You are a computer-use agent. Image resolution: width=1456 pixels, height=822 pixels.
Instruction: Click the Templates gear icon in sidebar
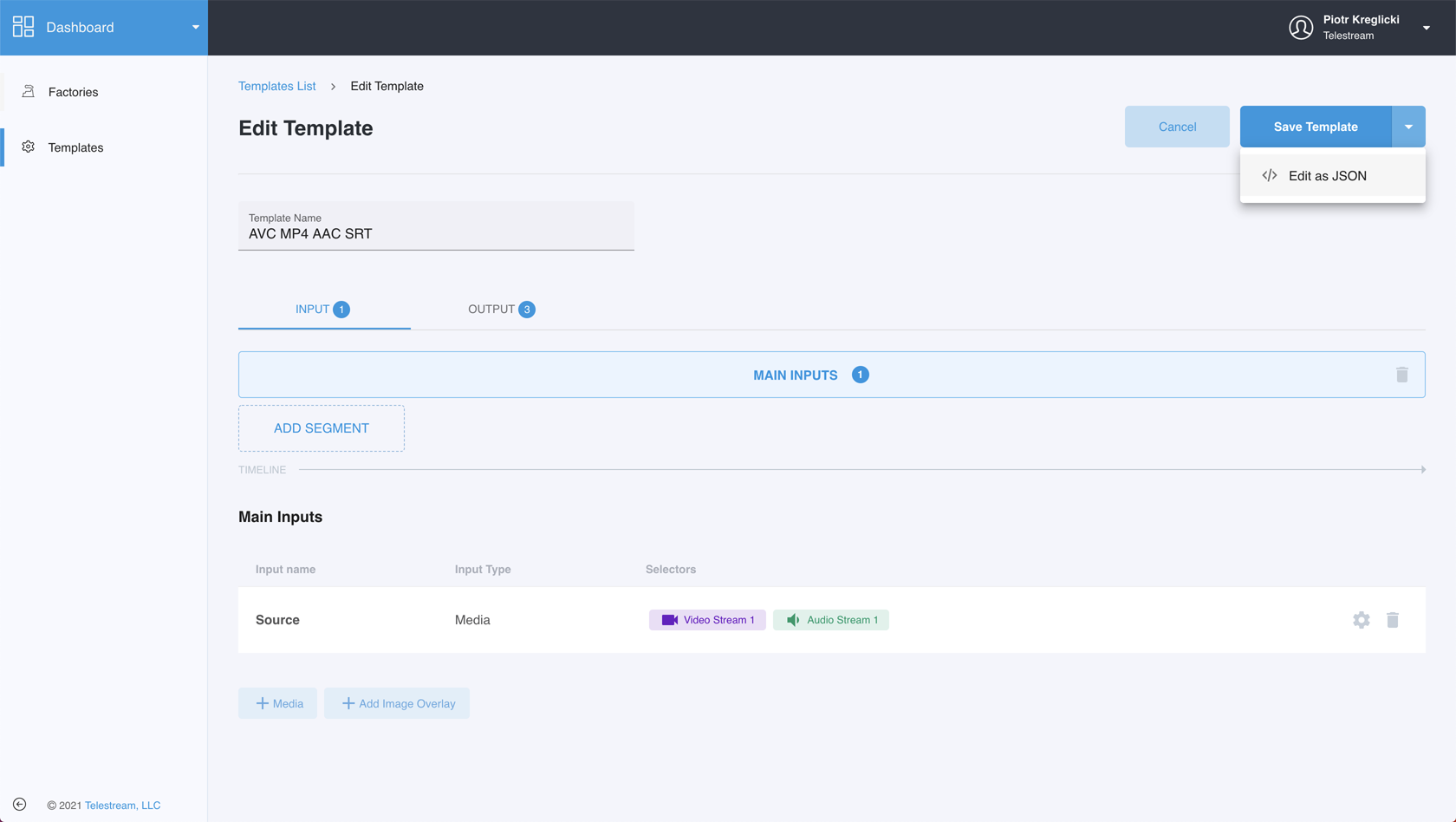pyautogui.click(x=29, y=147)
